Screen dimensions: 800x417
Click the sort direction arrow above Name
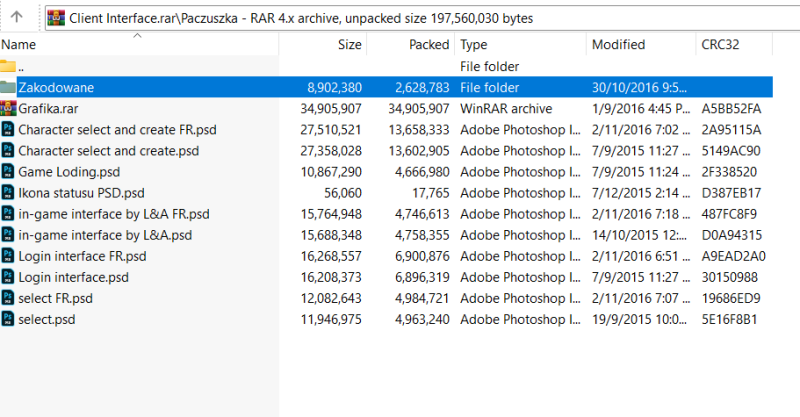point(138,36)
